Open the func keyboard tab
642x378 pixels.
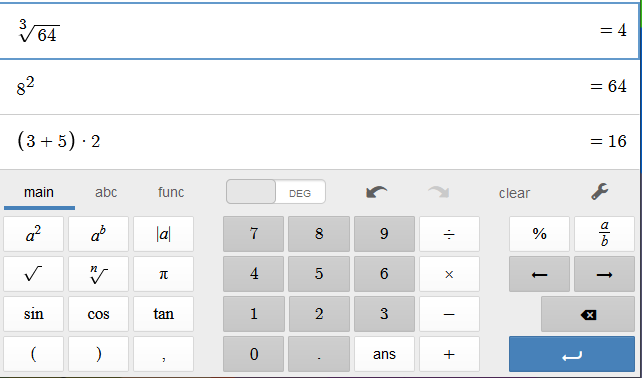tap(171, 192)
